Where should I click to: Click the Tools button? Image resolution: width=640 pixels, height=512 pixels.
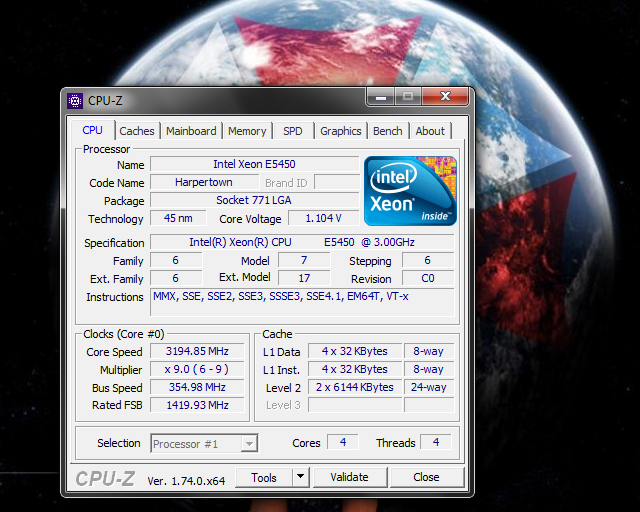pyautogui.click(x=264, y=477)
